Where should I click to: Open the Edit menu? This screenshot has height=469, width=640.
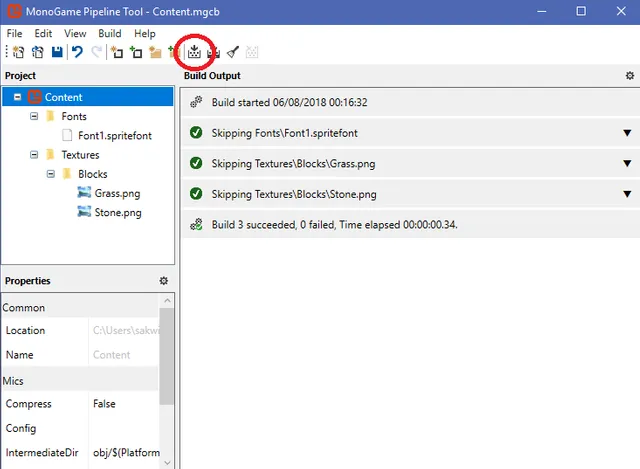(x=43, y=33)
